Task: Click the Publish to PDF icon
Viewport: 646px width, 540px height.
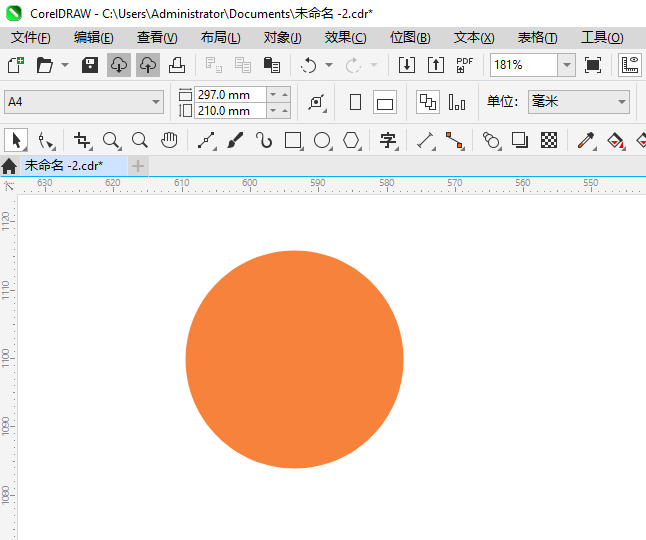Action: [x=464, y=65]
